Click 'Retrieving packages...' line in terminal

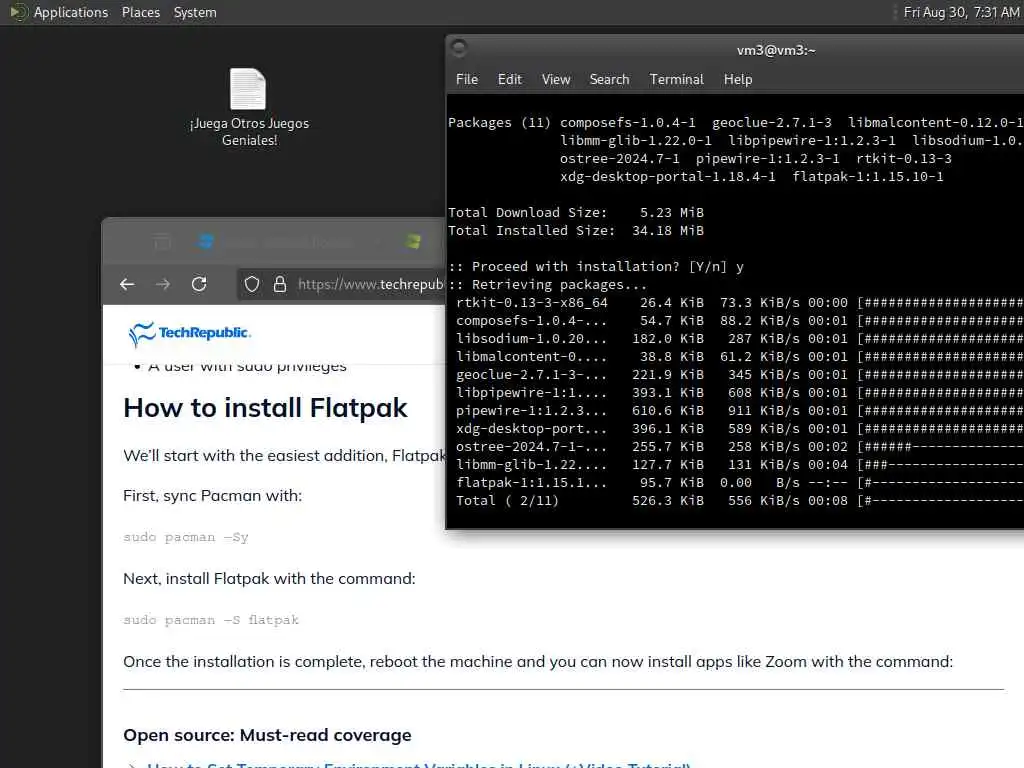tap(547, 285)
